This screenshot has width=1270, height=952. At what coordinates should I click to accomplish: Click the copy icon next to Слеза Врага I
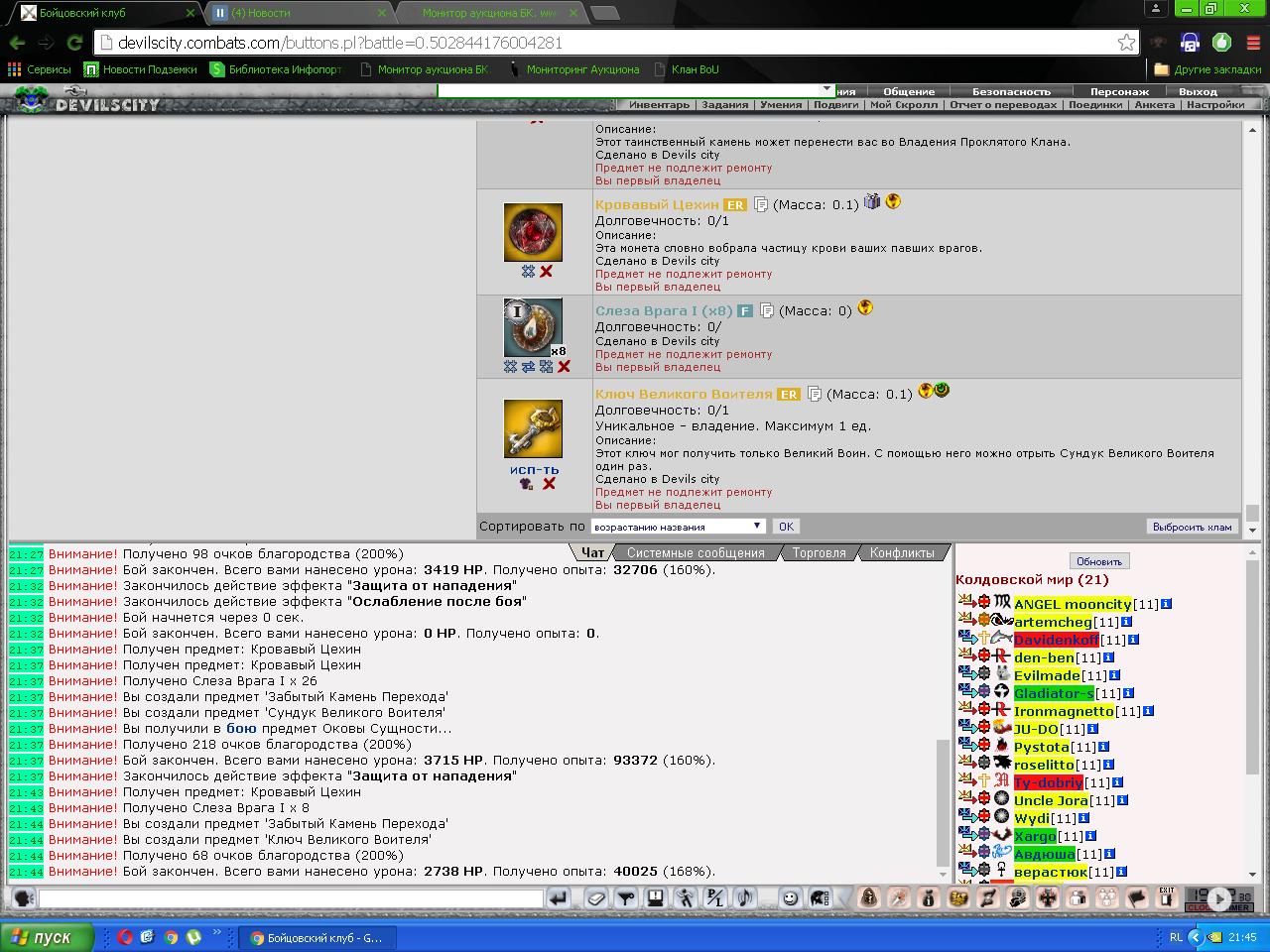click(766, 310)
